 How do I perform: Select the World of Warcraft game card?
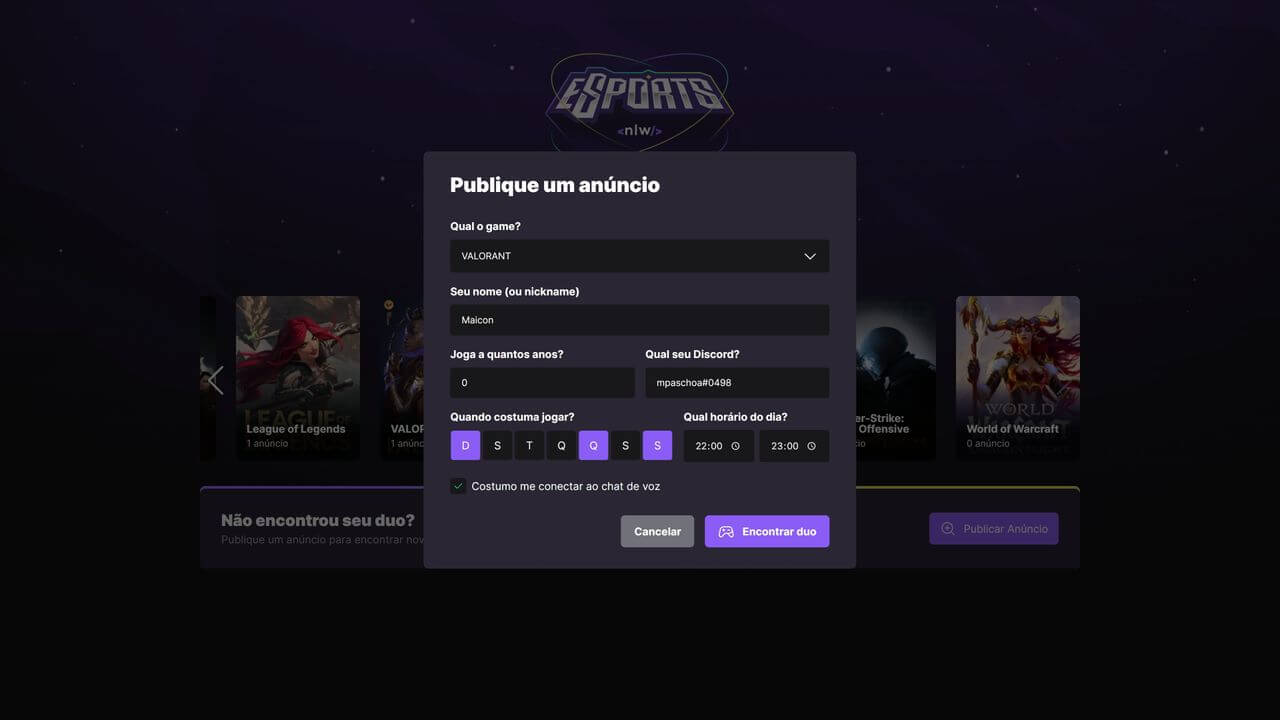(1017, 378)
